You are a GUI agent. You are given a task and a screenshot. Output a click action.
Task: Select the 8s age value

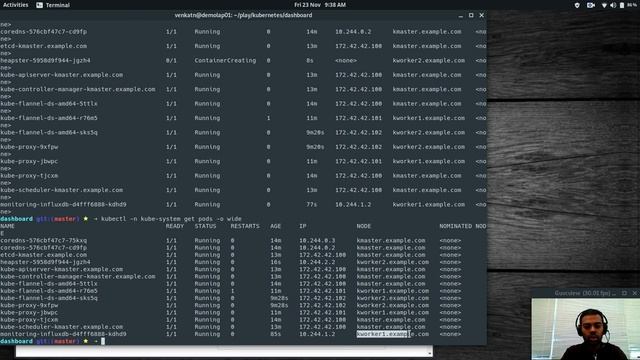[310, 60]
